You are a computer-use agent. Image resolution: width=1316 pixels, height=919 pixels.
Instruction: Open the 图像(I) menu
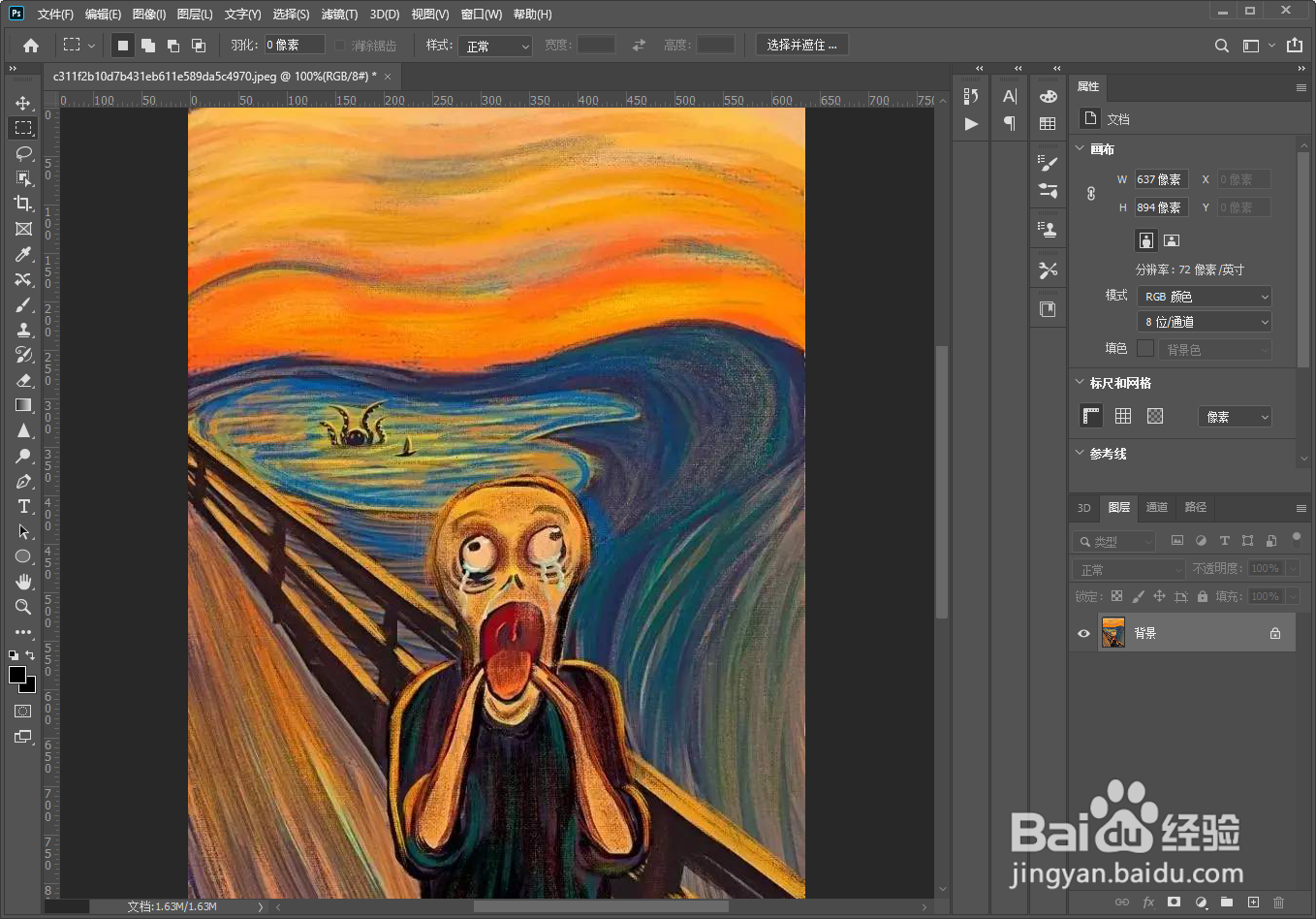coord(149,15)
